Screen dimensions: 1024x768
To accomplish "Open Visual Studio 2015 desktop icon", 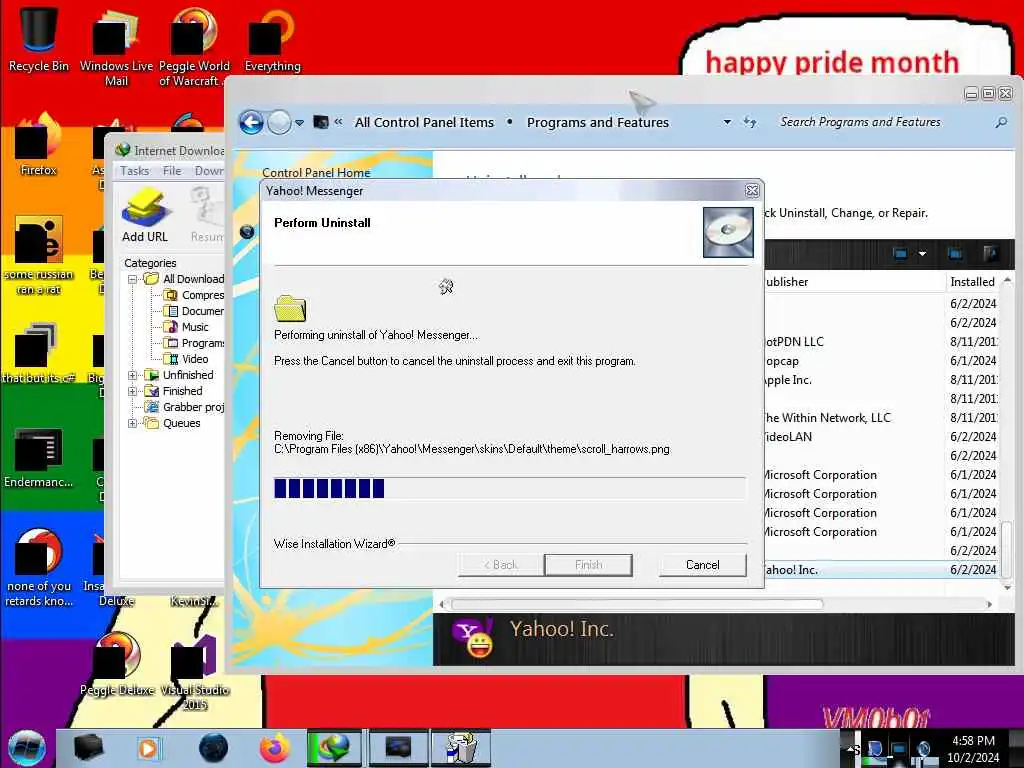I will [x=195, y=671].
